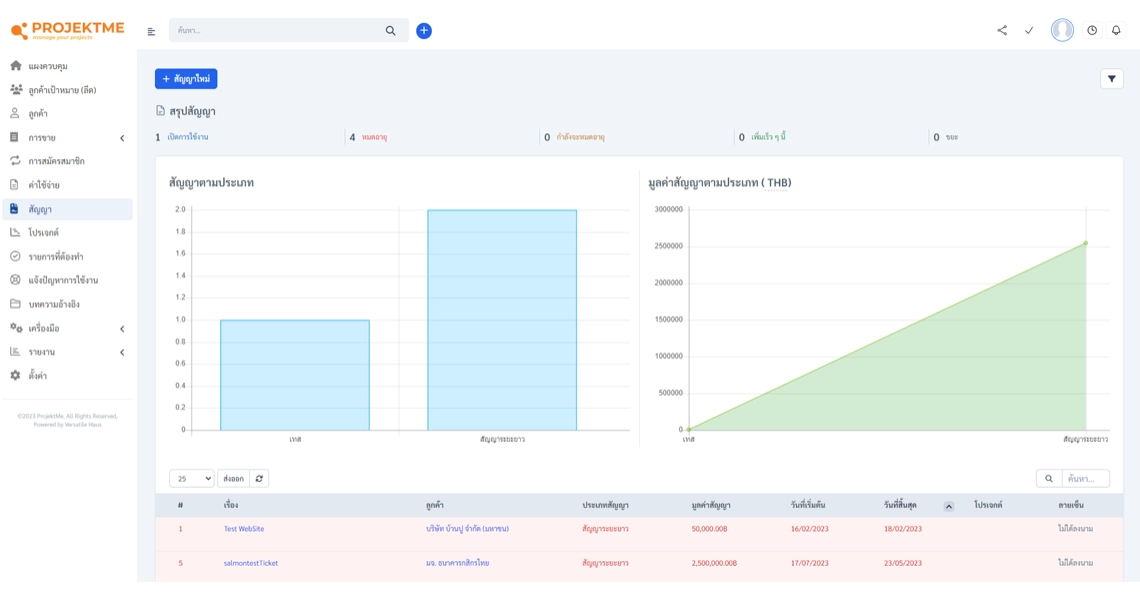This screenshot has width=1140, height=597.
Task: Click the filter funnel icon button
Action: pos(1112,79)
